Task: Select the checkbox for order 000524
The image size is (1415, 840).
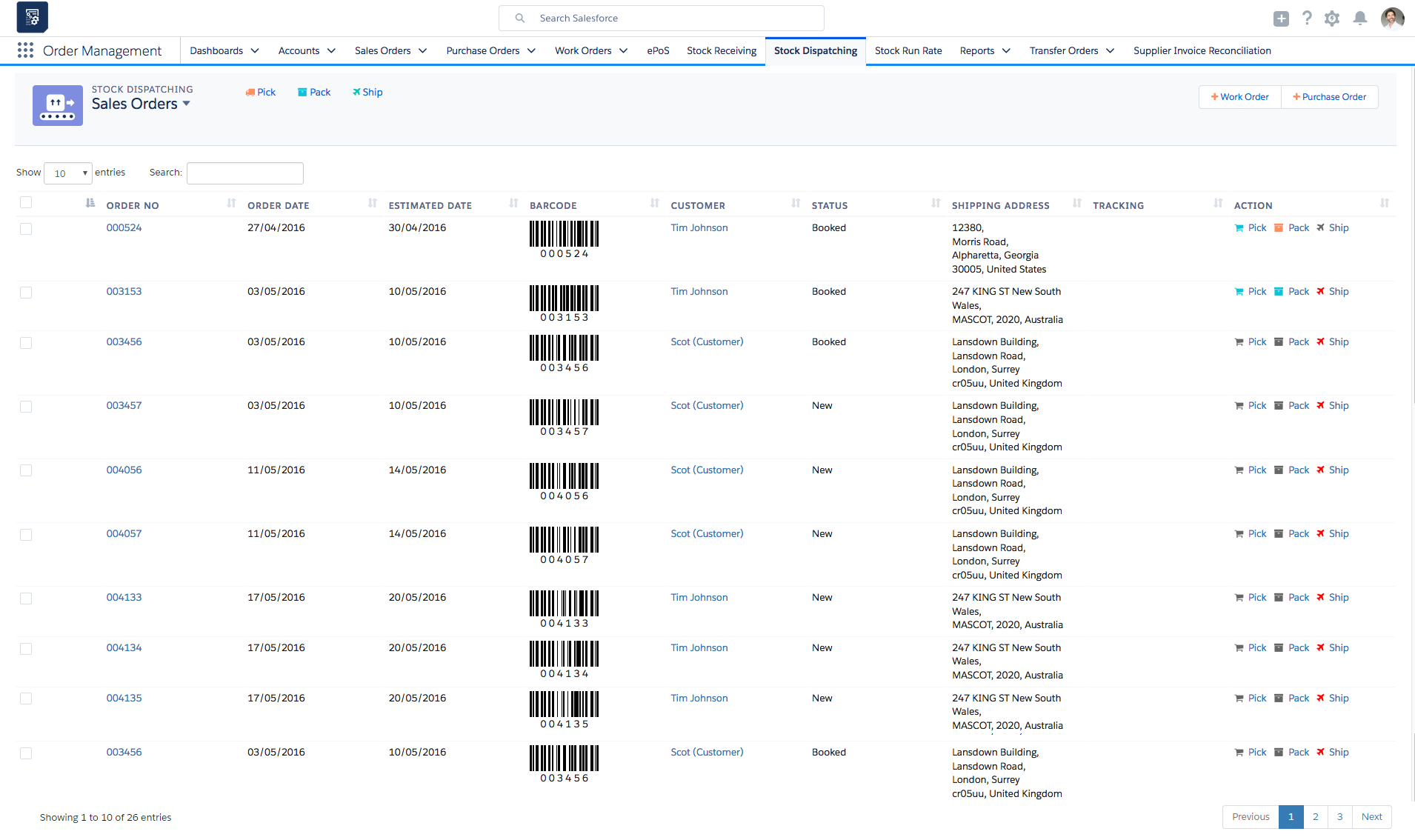Action: 26,229
